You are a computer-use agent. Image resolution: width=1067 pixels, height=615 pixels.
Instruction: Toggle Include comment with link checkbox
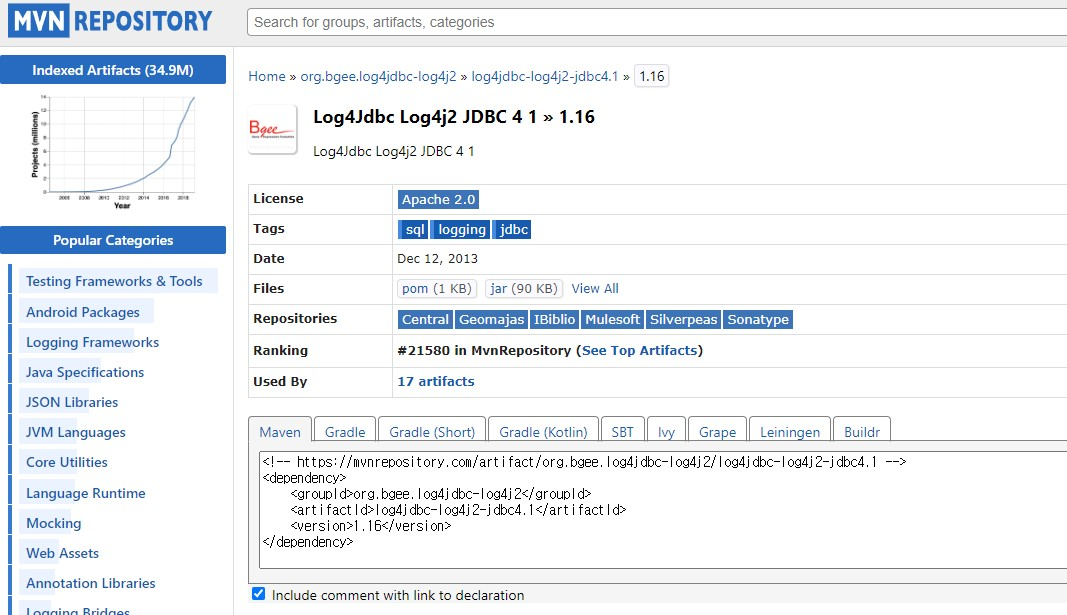[259, 593]
